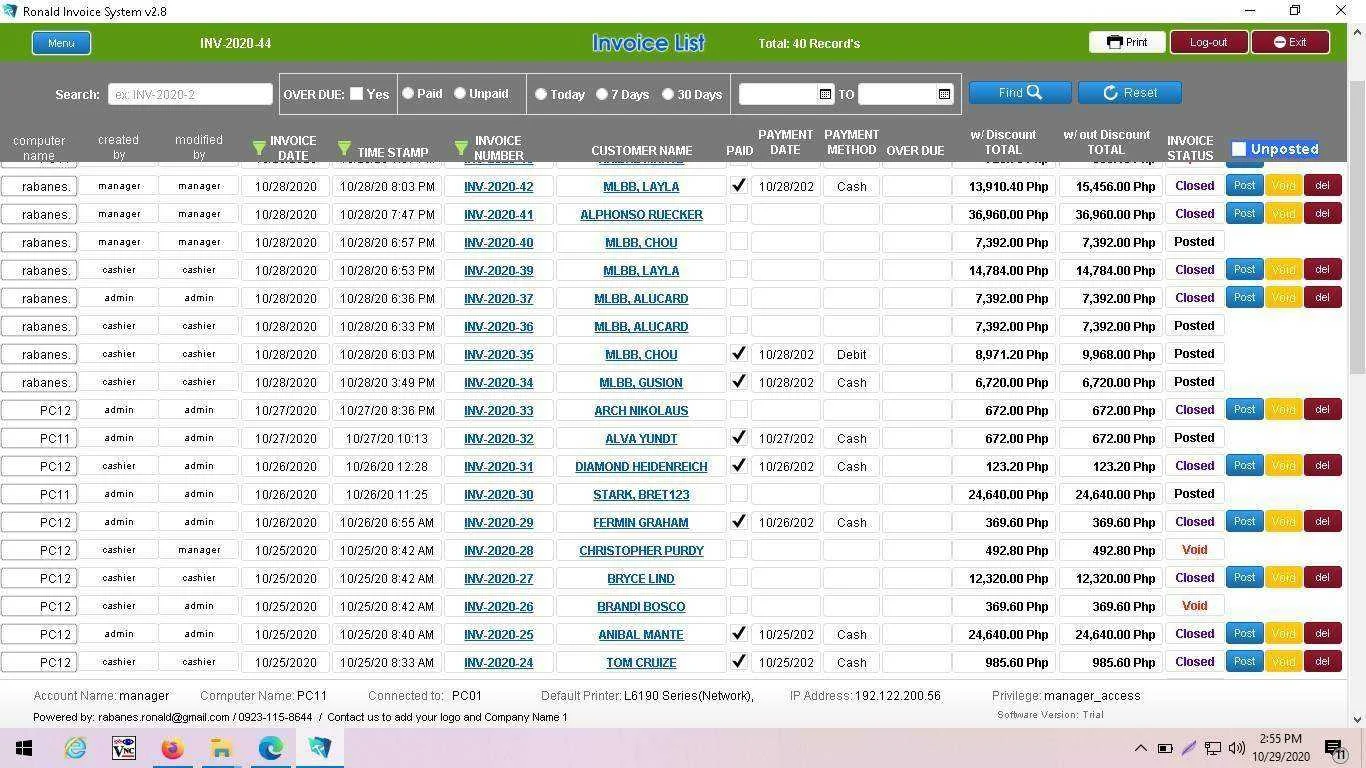Void invoice INV-2020-25
This screenshot has width=1366, height=768.
click(1283, 633)
